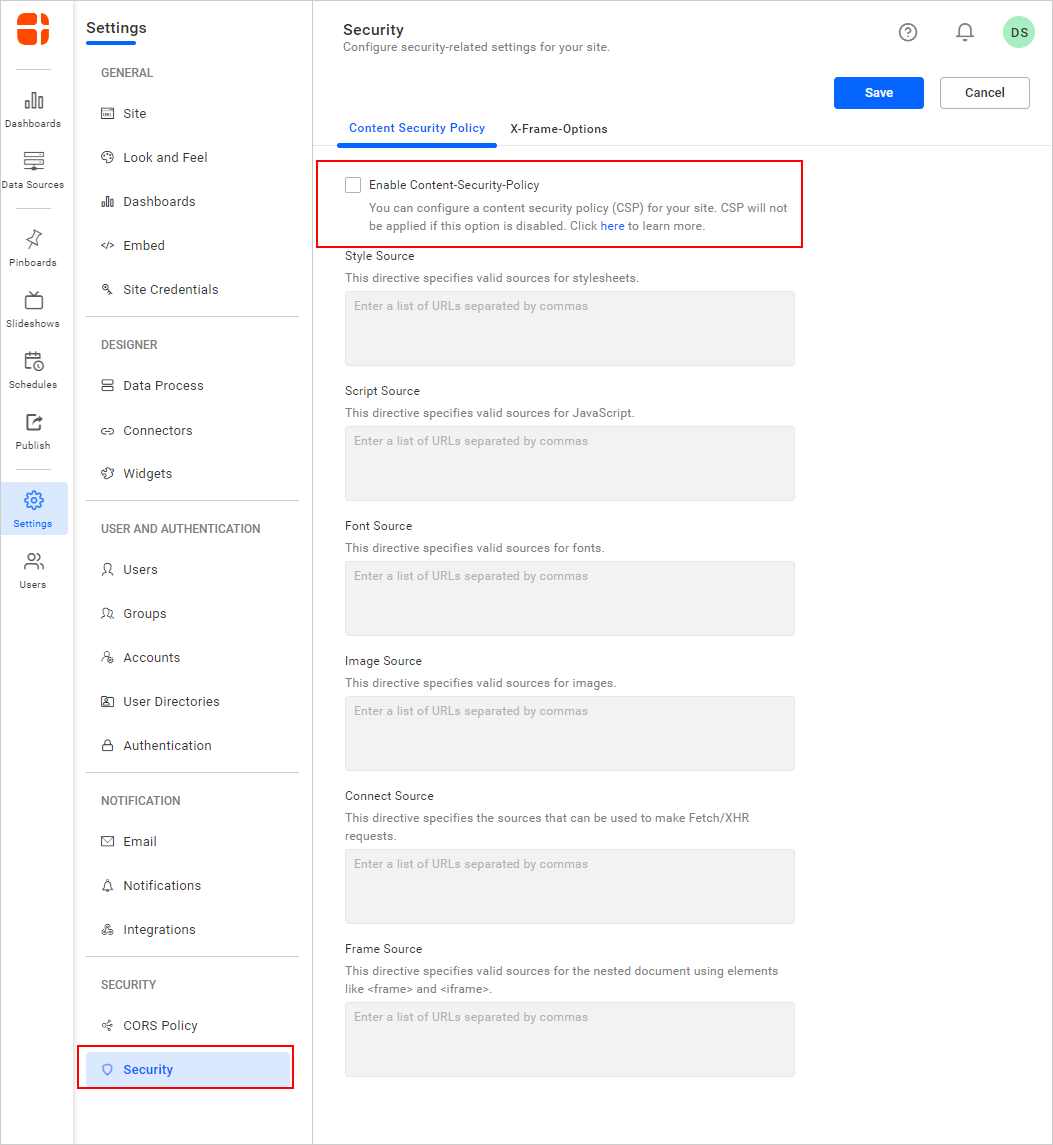
Task: Click the Save button
Action: point(878,92)
